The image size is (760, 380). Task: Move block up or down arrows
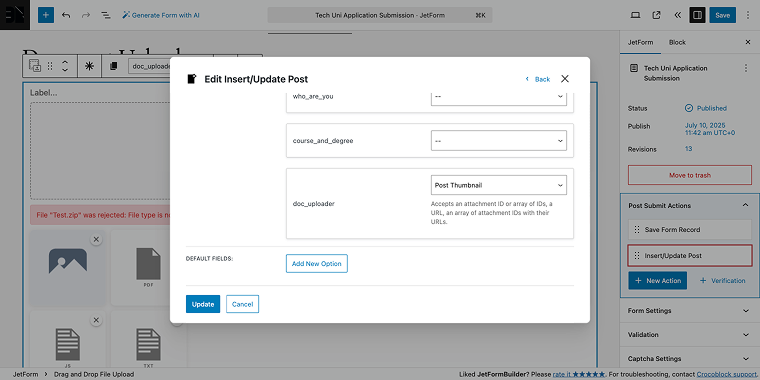pos(65,66)
